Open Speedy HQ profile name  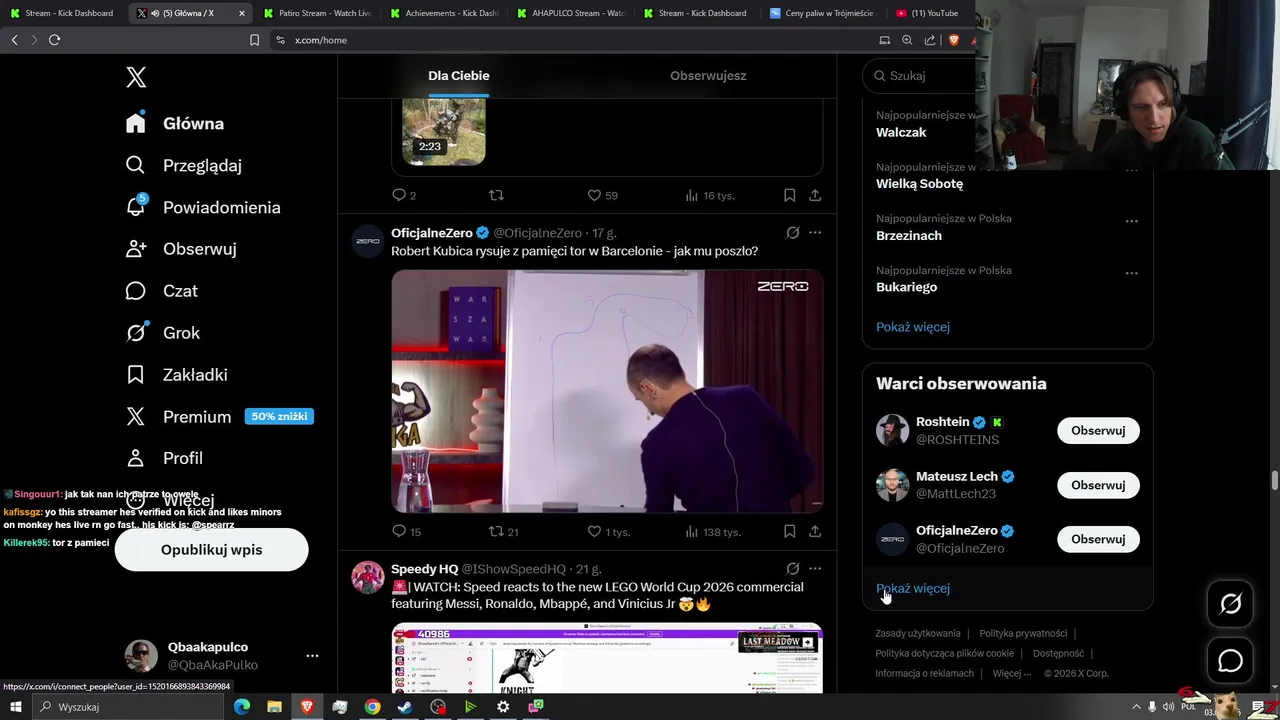pos(424,569)
